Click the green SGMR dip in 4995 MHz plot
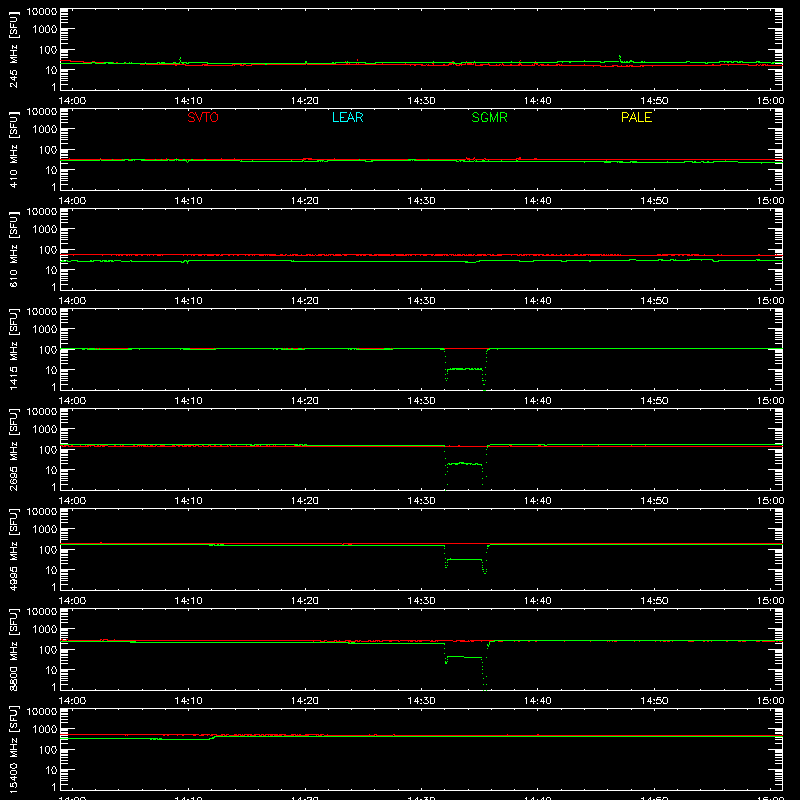This screenshot has height=800, width=800. 465,560
